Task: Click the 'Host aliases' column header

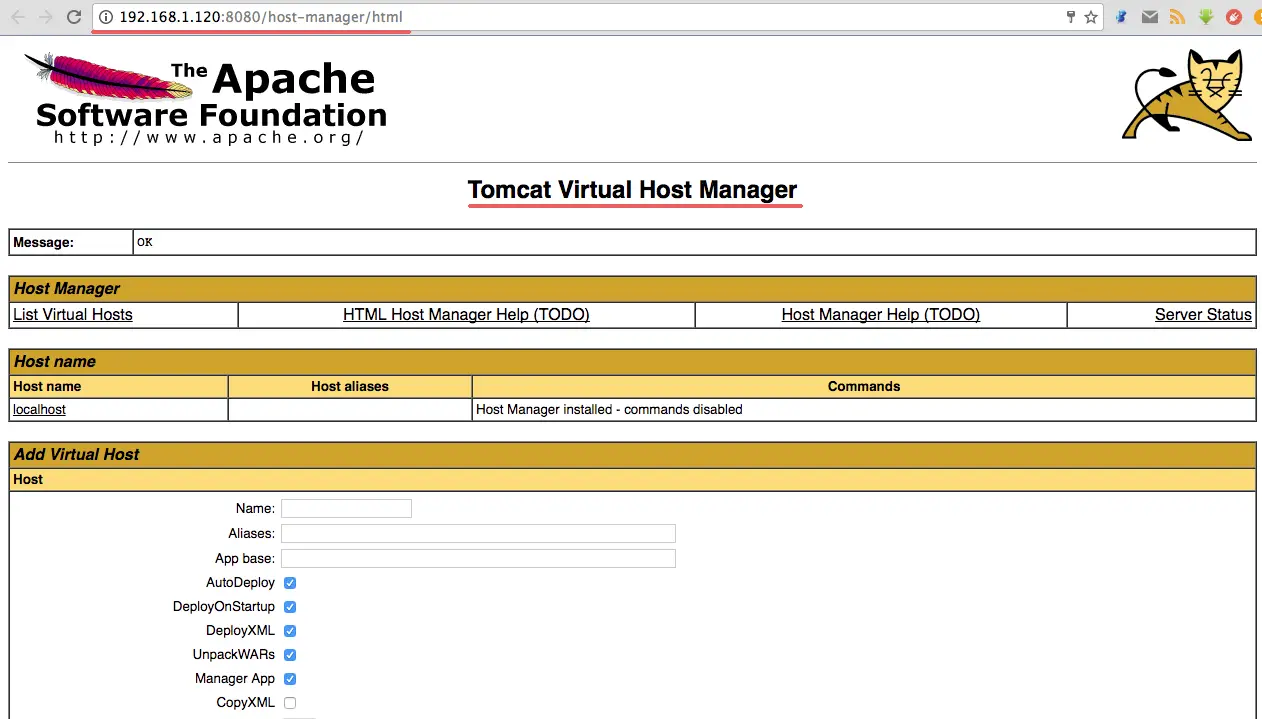Action: pyautogui.click(x=350, y=386)
